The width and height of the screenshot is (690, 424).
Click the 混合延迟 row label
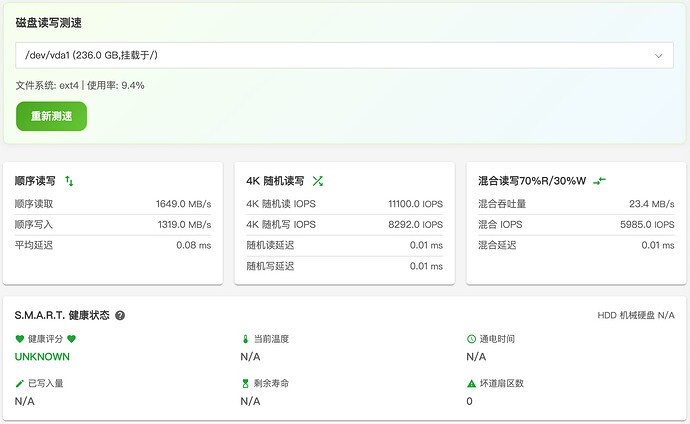pos(497,245)
